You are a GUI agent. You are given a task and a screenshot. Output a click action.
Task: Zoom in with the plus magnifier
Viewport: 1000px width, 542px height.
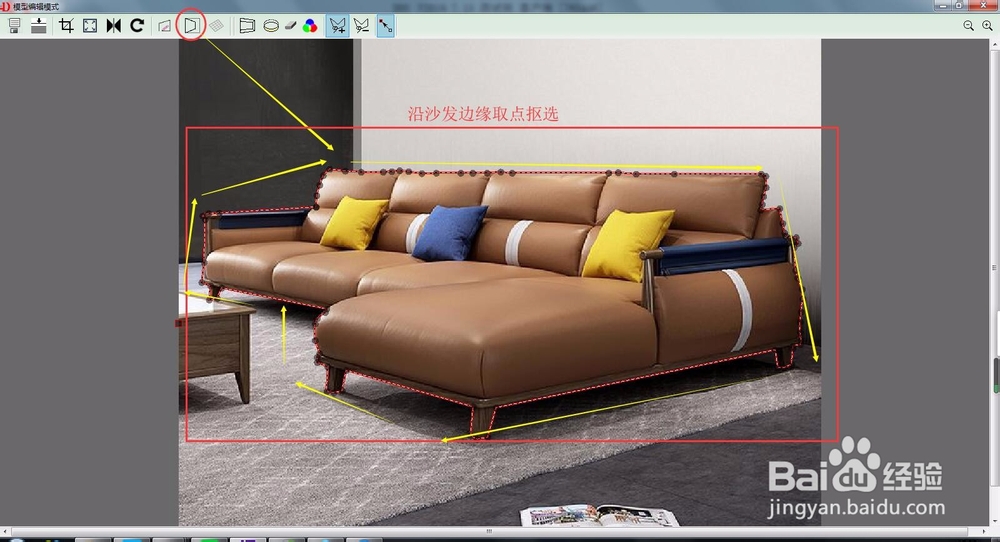point(987,26)
